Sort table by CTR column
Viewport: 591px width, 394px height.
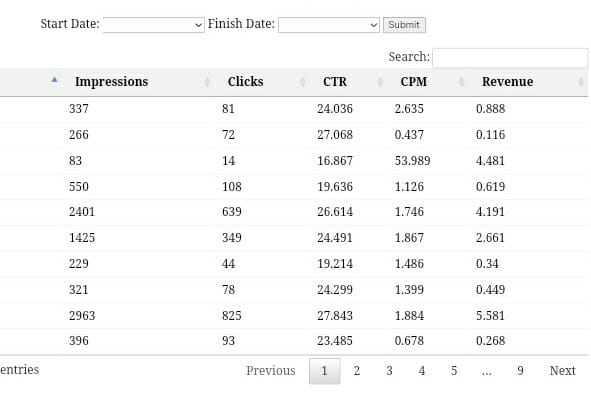pos(335,82)
